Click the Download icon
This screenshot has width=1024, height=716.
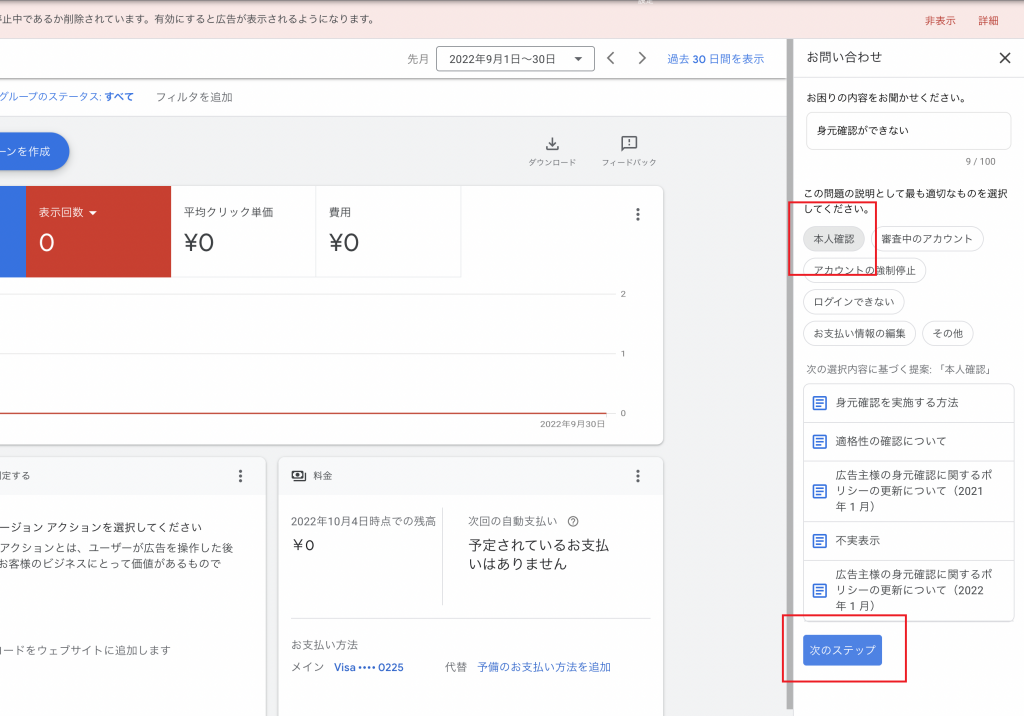(552, 143)
